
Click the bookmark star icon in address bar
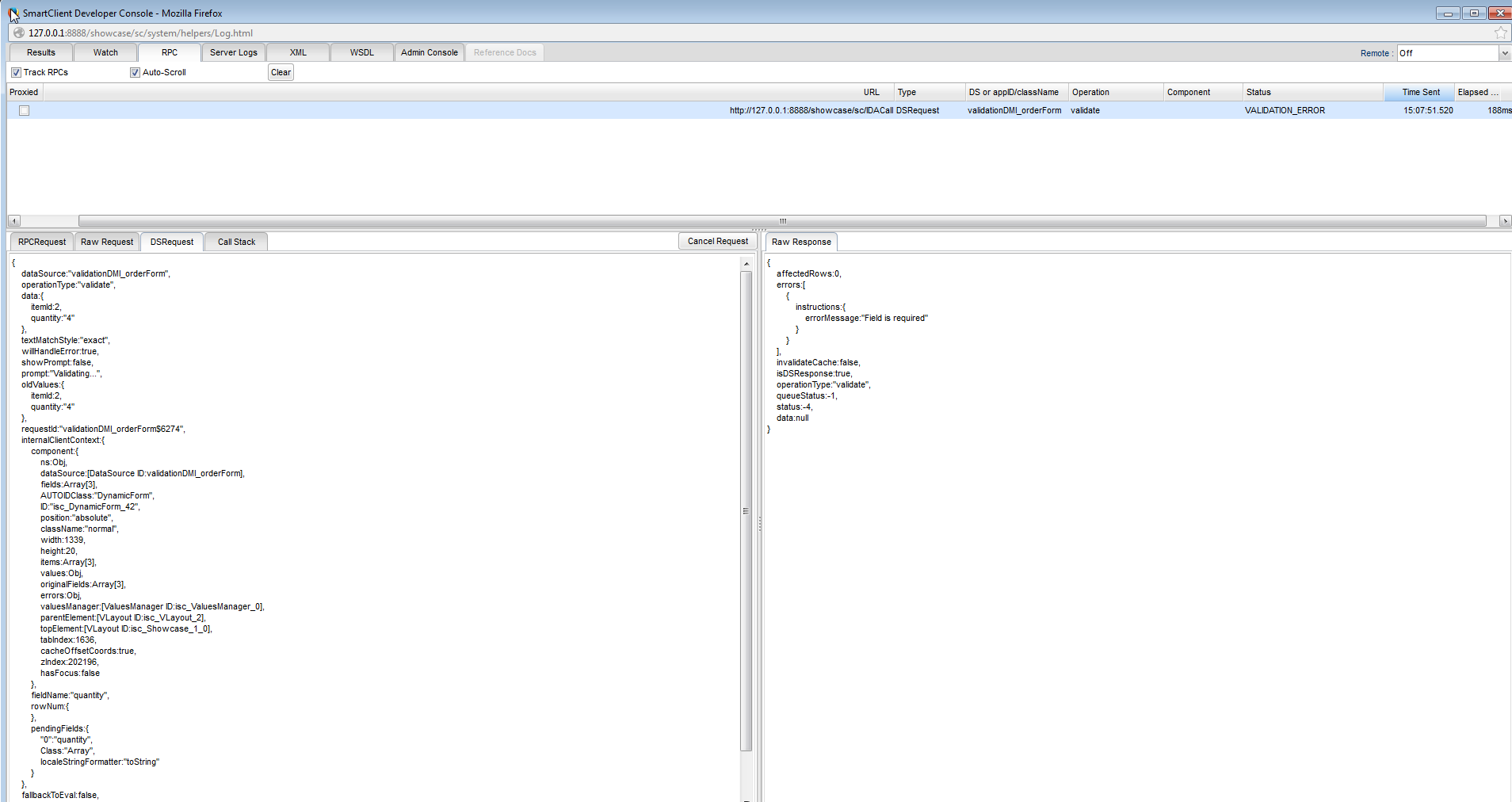(1500, 32)
